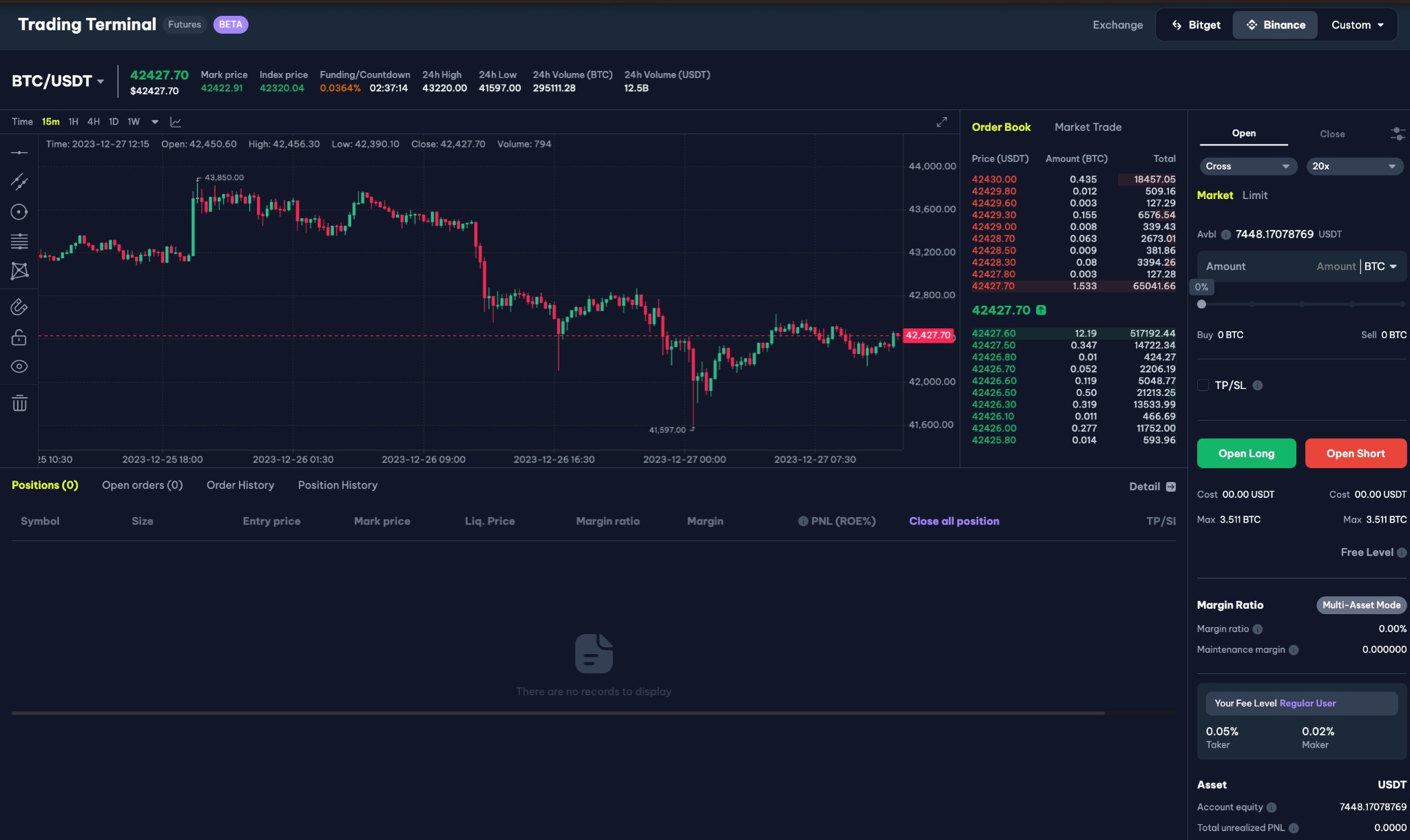Open the Cross margin dropdown

[x=1247, y=166]
